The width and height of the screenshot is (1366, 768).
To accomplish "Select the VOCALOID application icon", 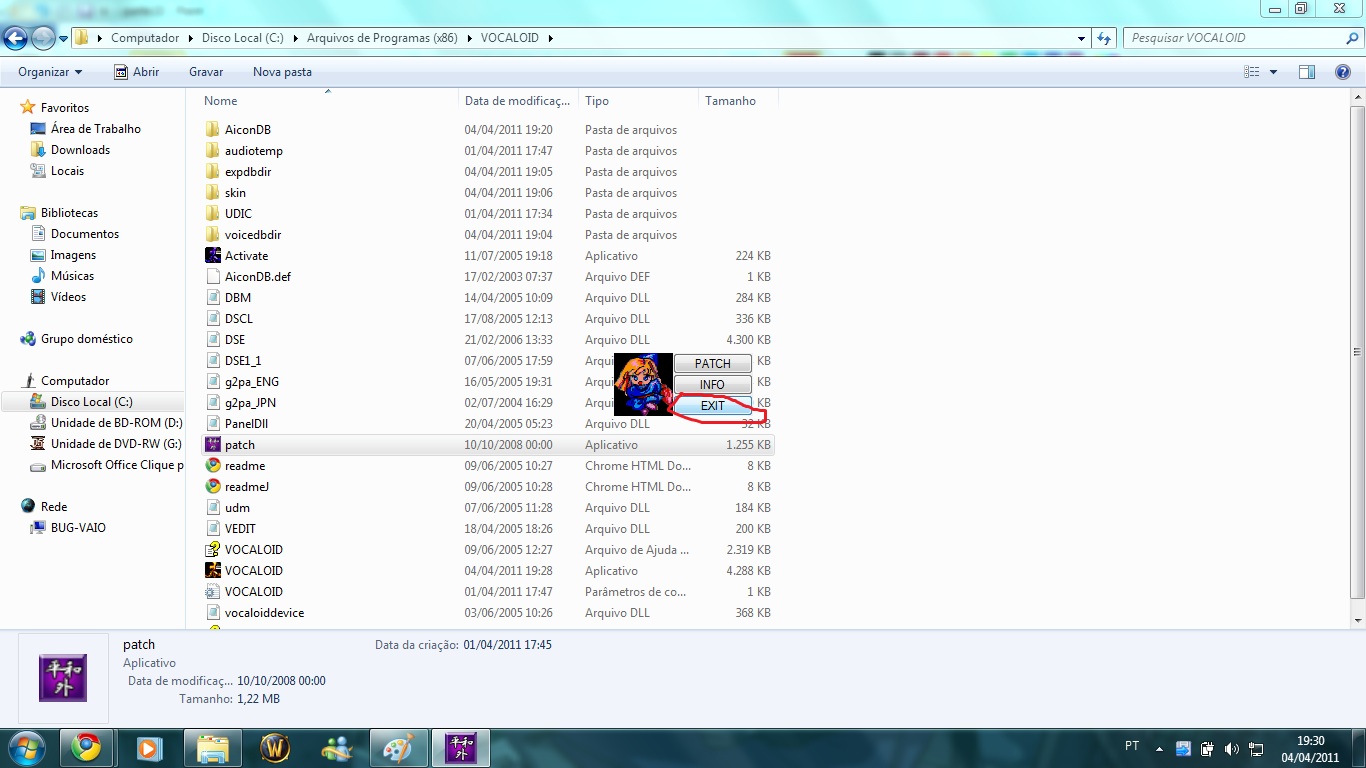I will 212,571.
